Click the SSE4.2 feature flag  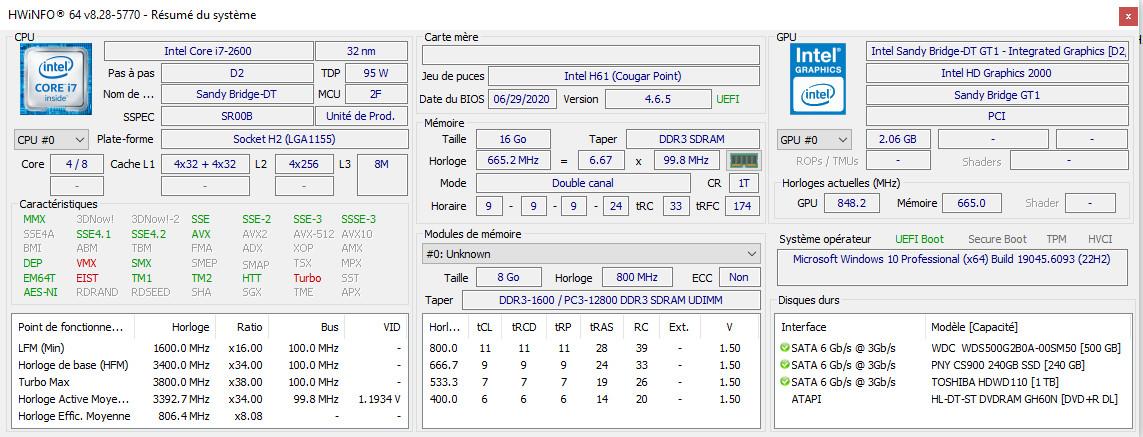pos(149,234)
